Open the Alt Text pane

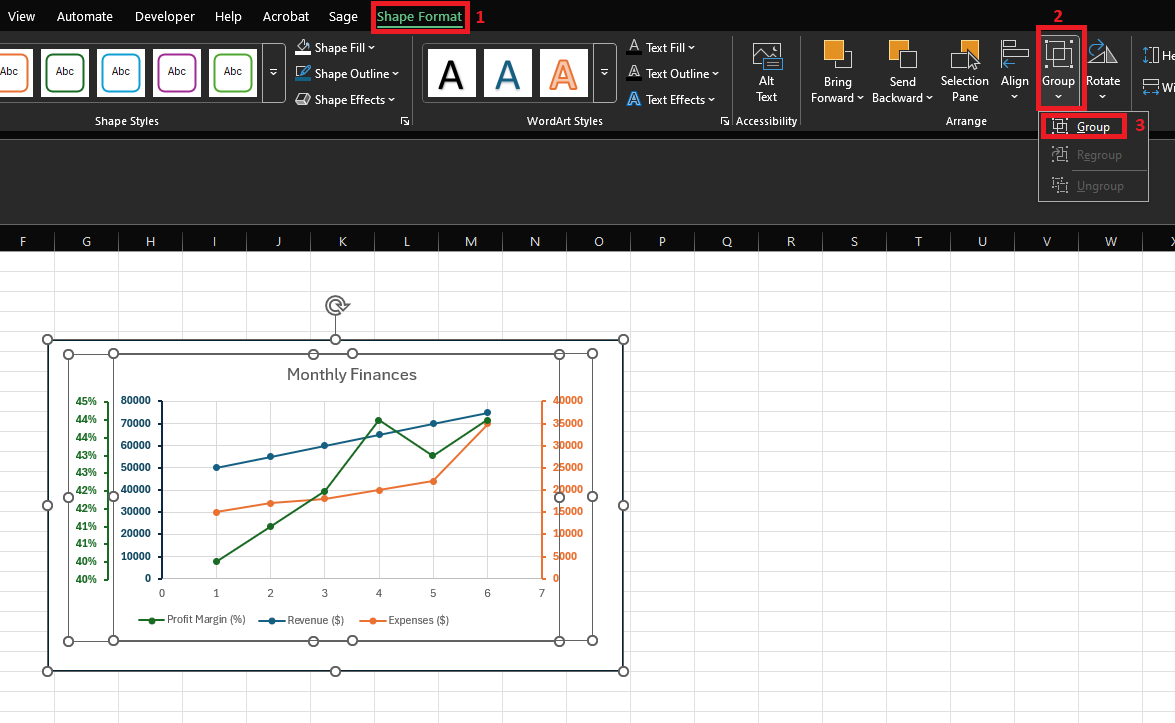766,70
